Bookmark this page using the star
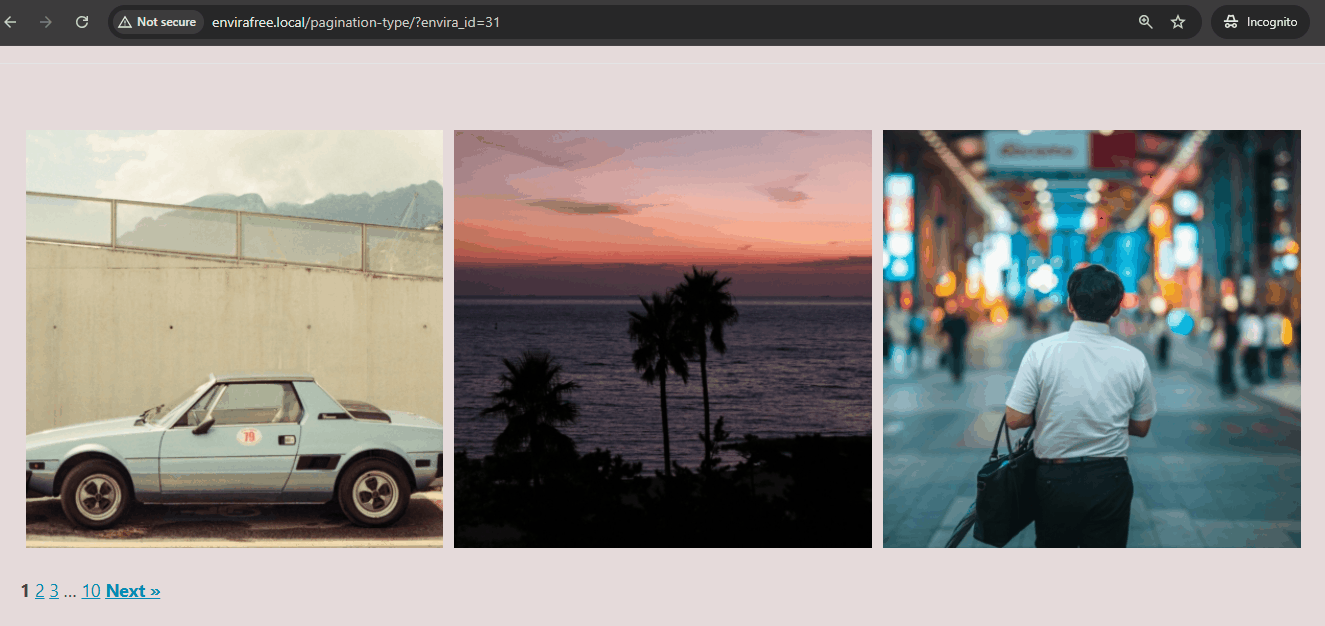1325x626 pixels. click(x=1177, y=21)
